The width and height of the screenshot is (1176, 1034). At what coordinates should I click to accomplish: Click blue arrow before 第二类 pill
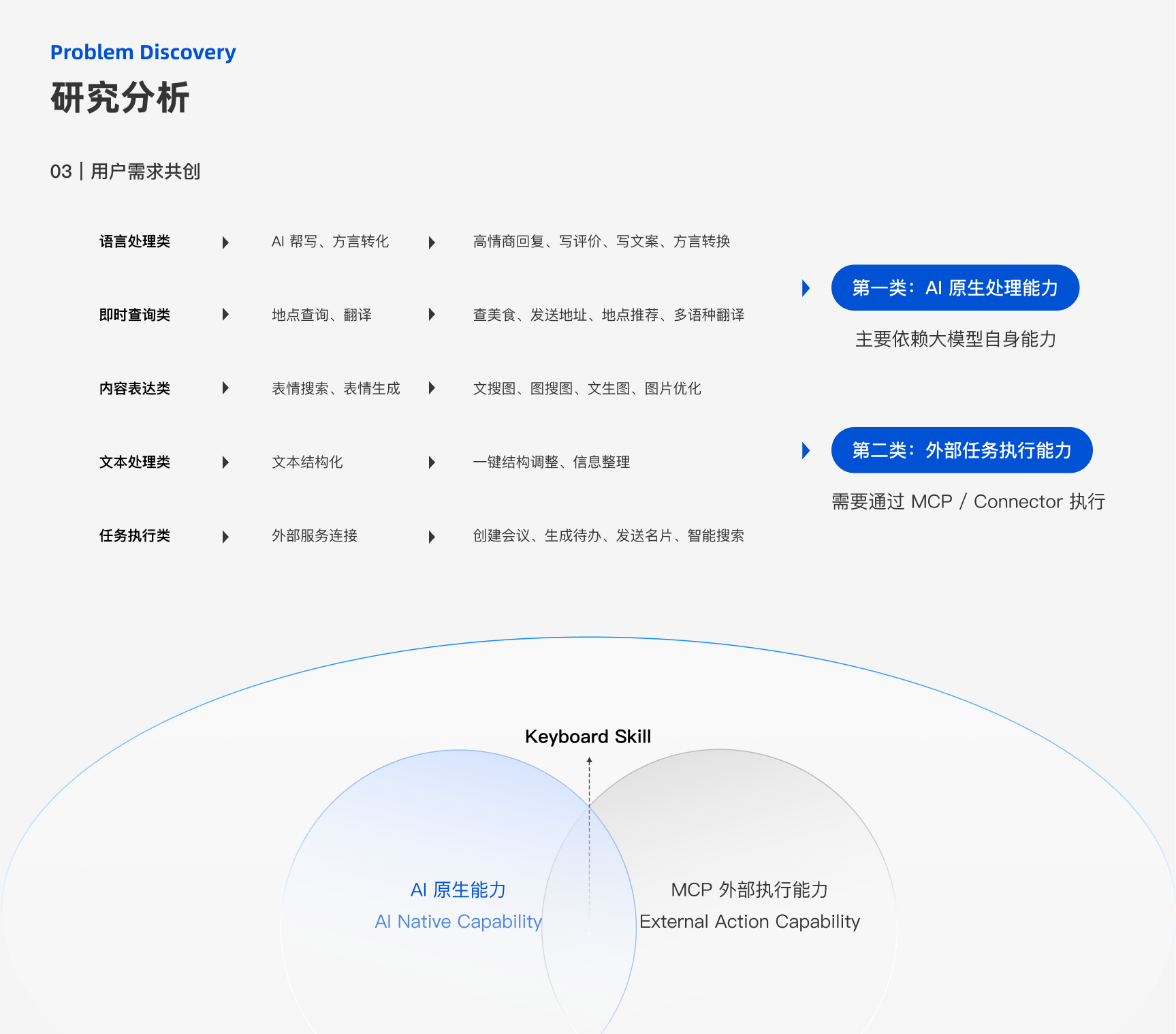(x=806, y=450)
